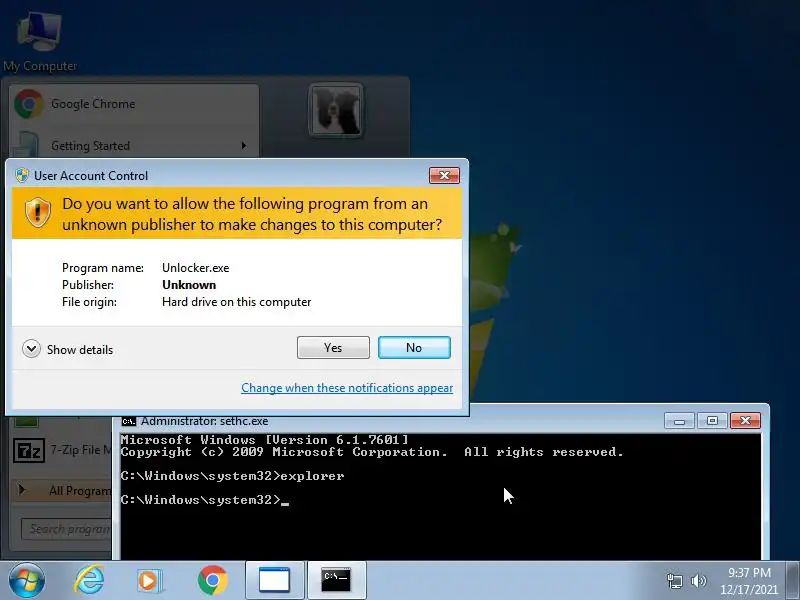800x600 pixels.
Task: Select the blank window taskbar button
Action: tap(274, 580)
